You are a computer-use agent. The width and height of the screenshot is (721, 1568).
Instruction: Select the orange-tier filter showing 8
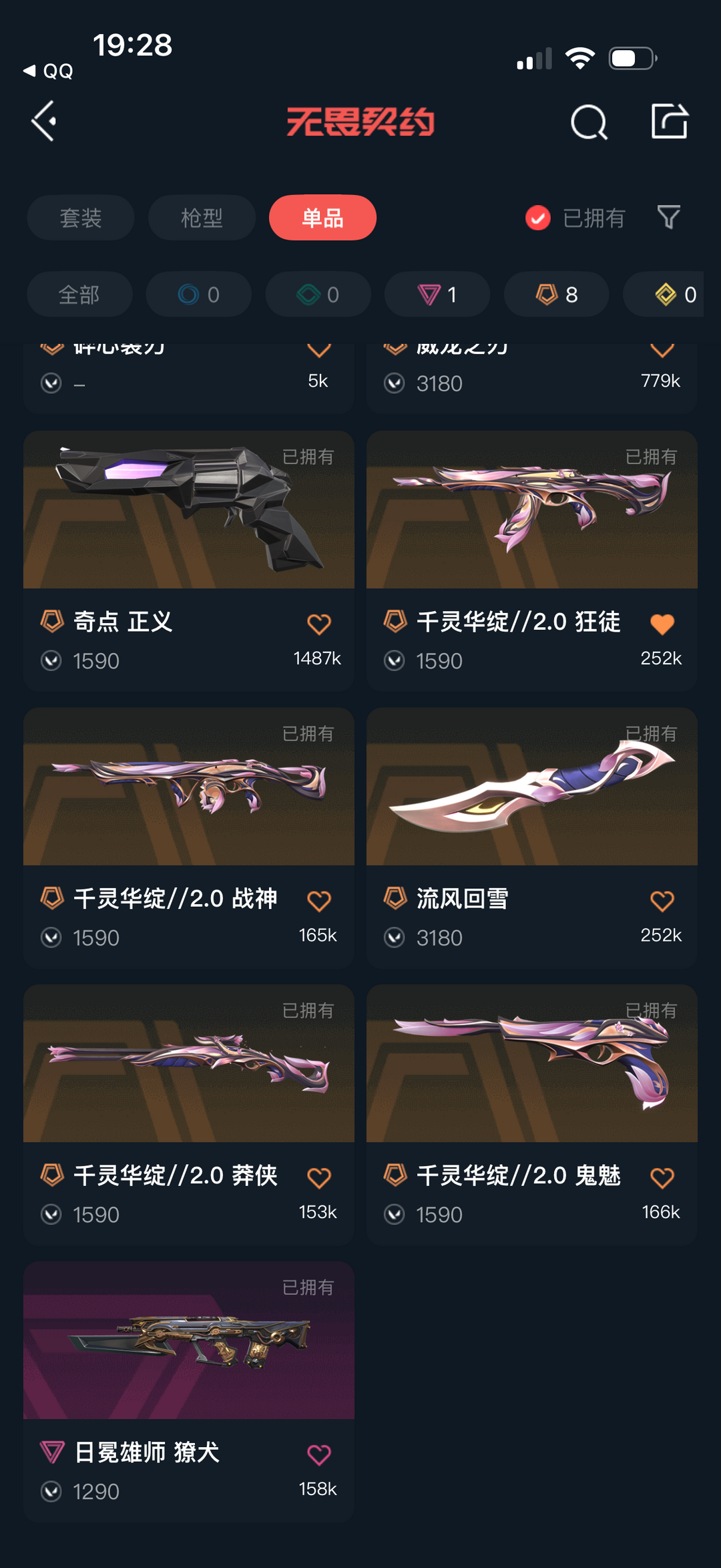557,295
